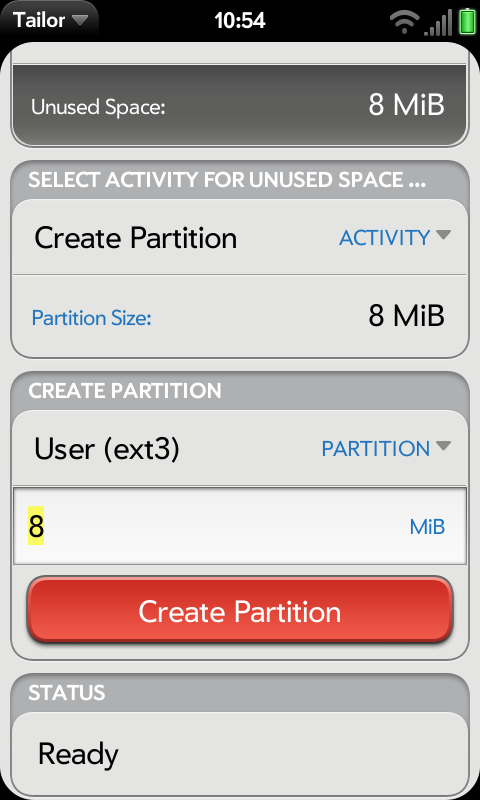The width and height of the screenshot is (480, 800).
Task: Tap the Create Partition activity label
Action: click(136, 238)
